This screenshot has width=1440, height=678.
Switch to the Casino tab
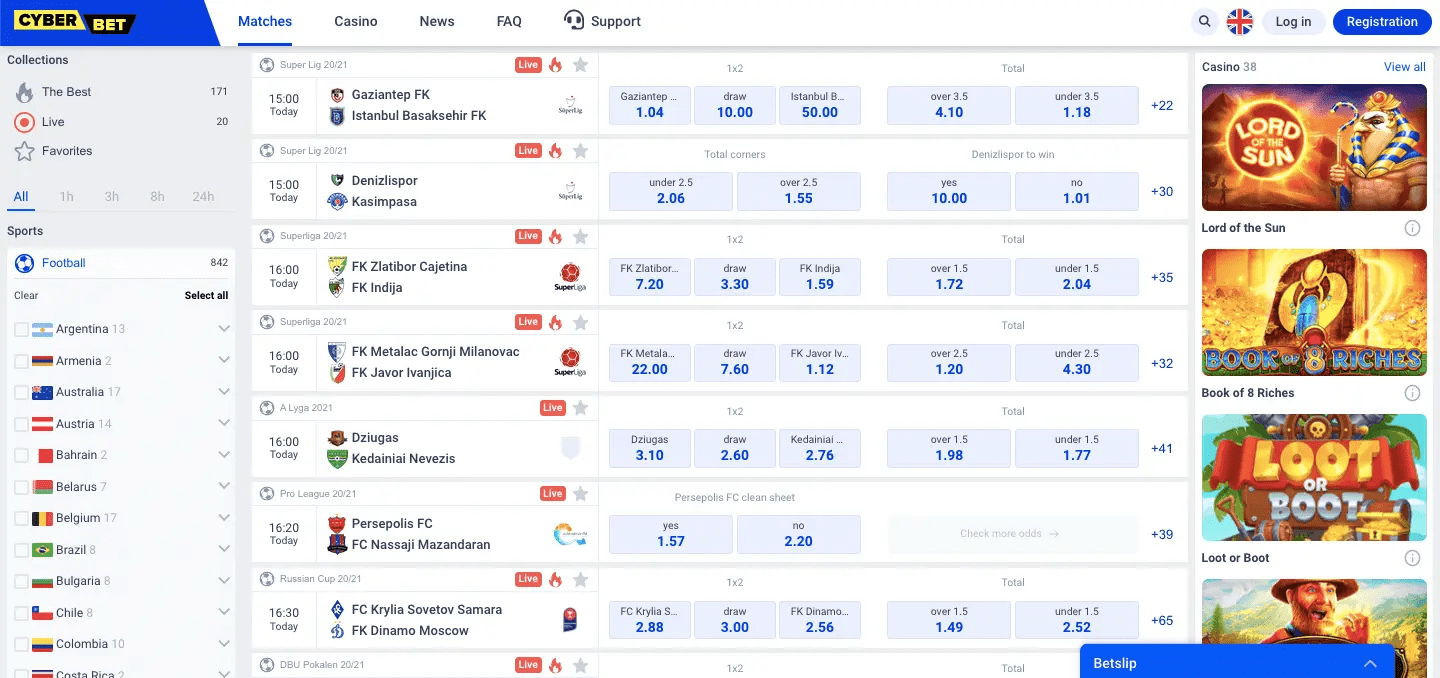356,21
